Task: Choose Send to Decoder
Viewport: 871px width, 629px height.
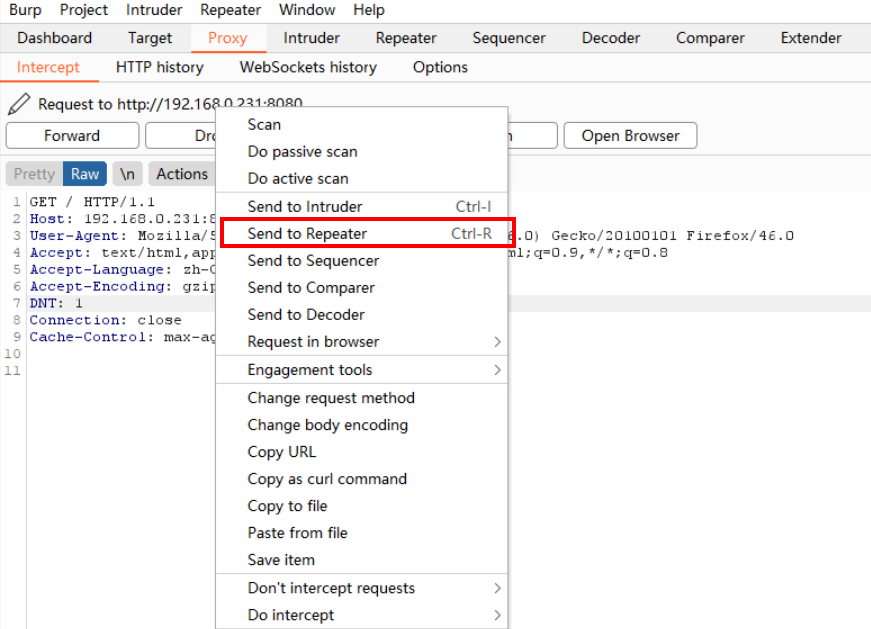Action: coord(362,314)
